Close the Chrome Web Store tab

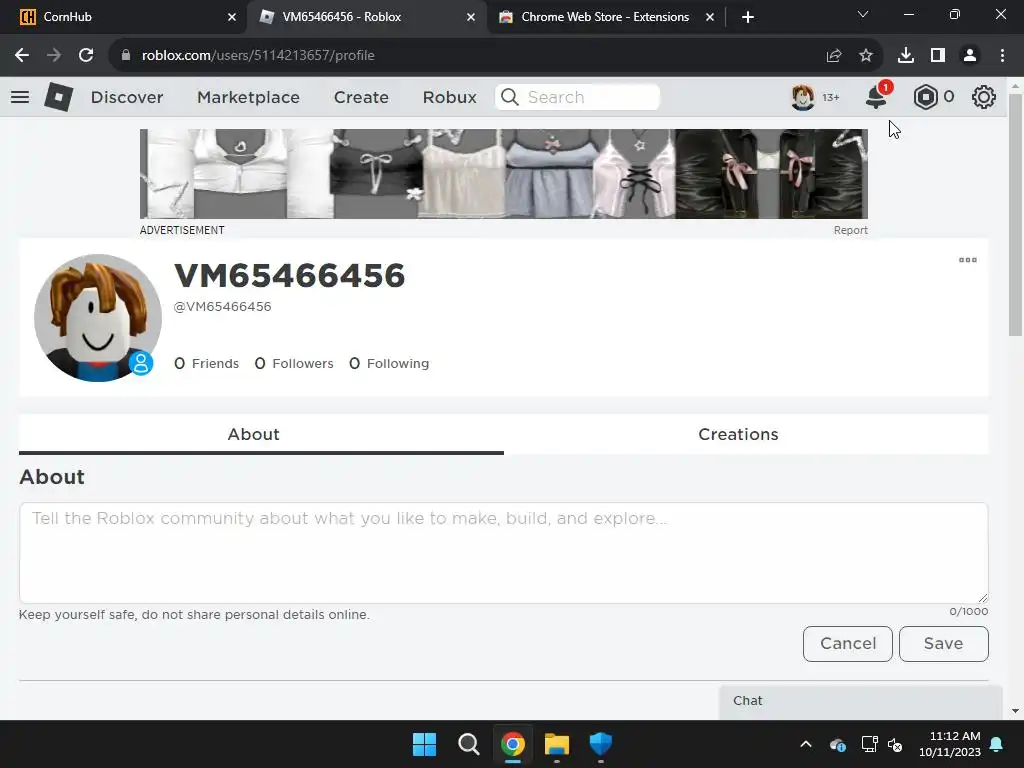click(710, 17)
